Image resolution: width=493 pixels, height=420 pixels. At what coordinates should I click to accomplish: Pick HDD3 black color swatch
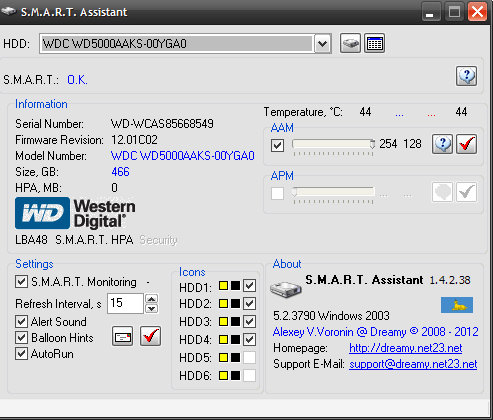point(235,322)
